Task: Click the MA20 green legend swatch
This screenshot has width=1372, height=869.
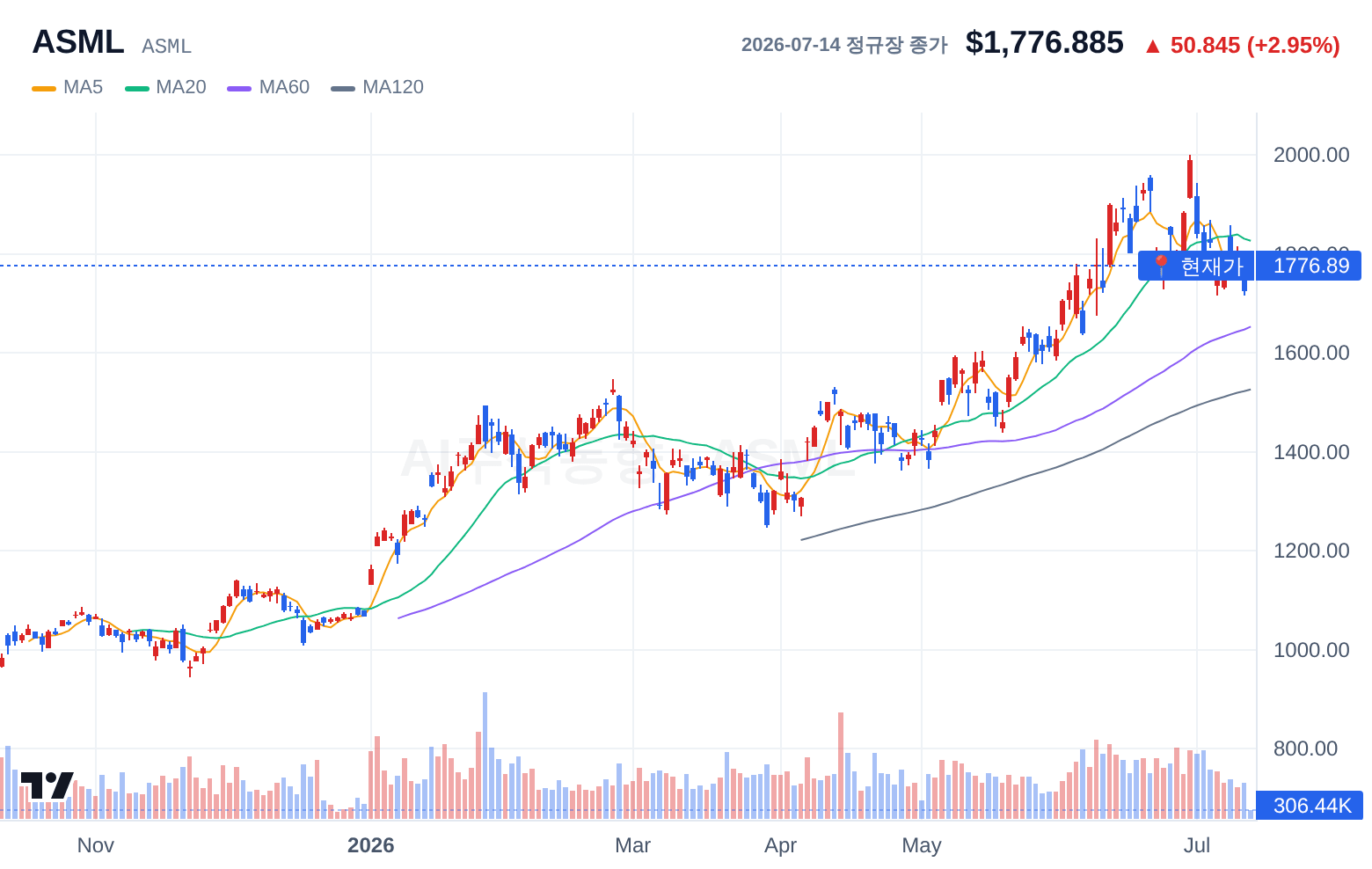Action: click(x=137, y=88)
